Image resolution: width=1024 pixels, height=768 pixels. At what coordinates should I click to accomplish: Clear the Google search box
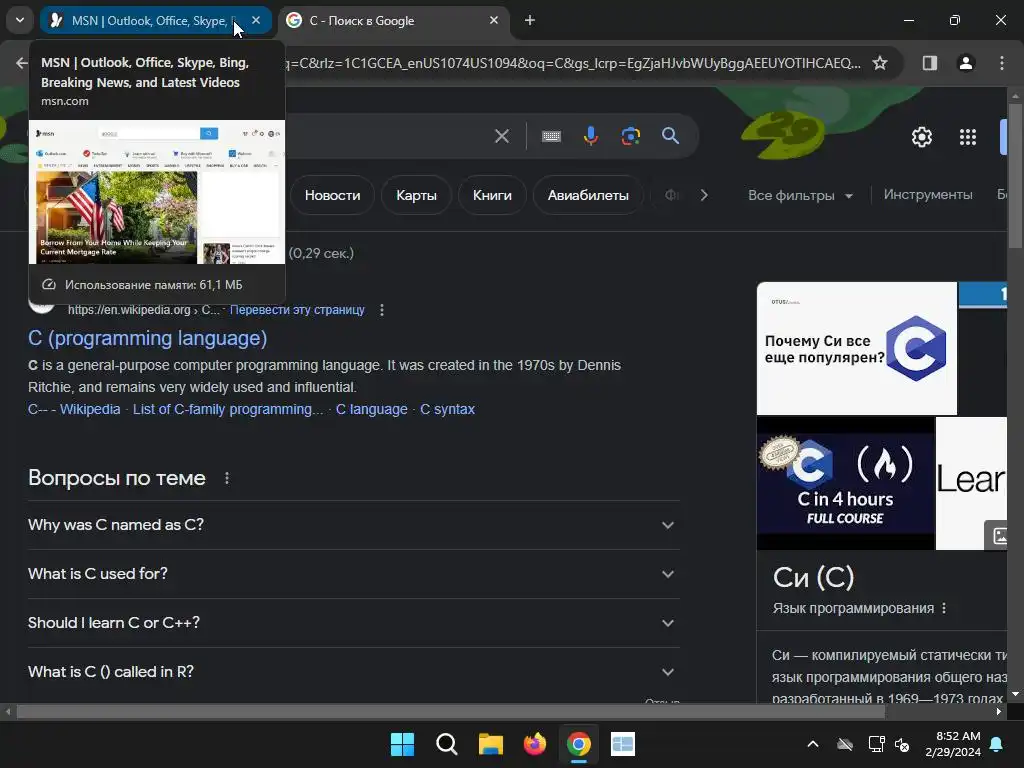tap(502, 136)
